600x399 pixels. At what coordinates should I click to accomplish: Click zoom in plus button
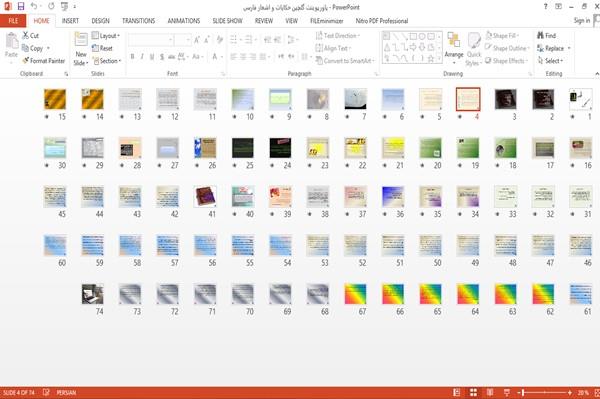click(570, 392)
